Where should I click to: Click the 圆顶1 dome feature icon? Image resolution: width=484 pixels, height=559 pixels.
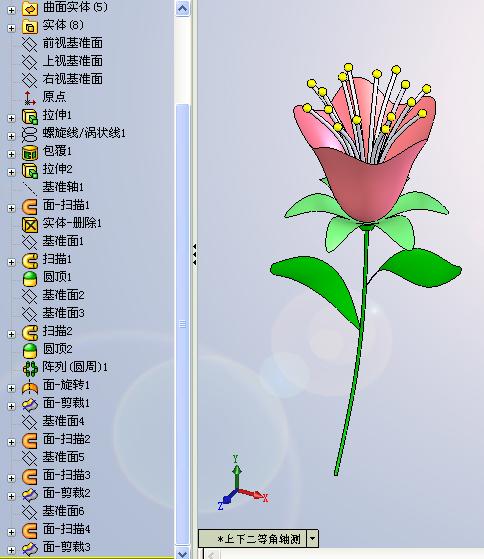point(30,278)
